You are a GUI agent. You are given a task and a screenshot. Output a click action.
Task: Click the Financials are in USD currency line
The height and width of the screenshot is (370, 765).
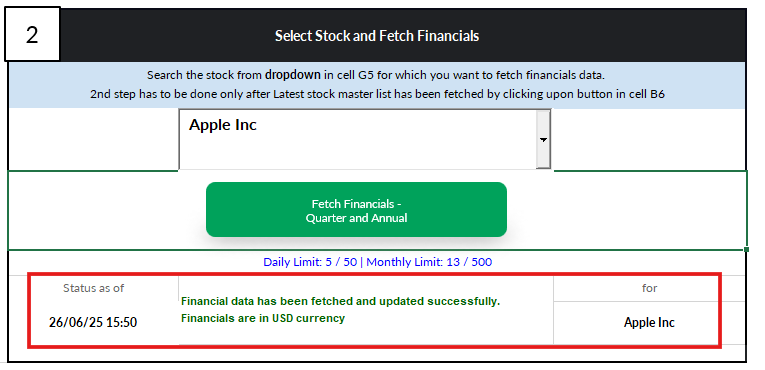(263, 318)
